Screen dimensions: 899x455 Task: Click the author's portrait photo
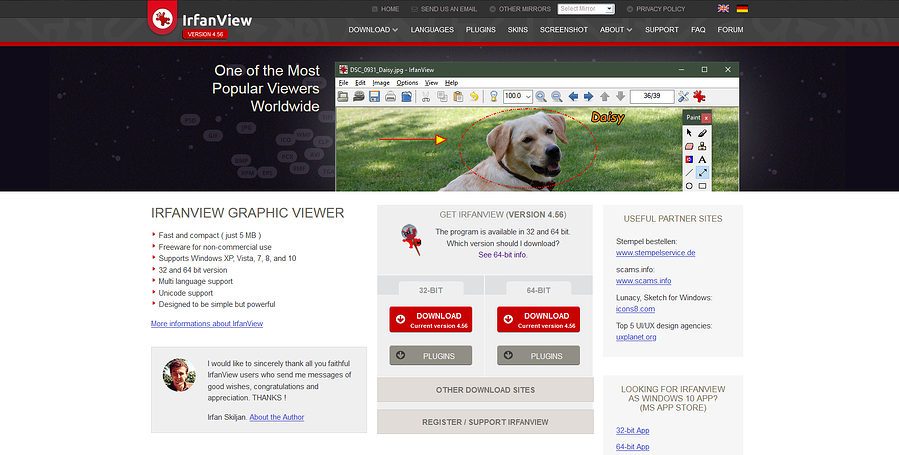(x=179, y=375)
